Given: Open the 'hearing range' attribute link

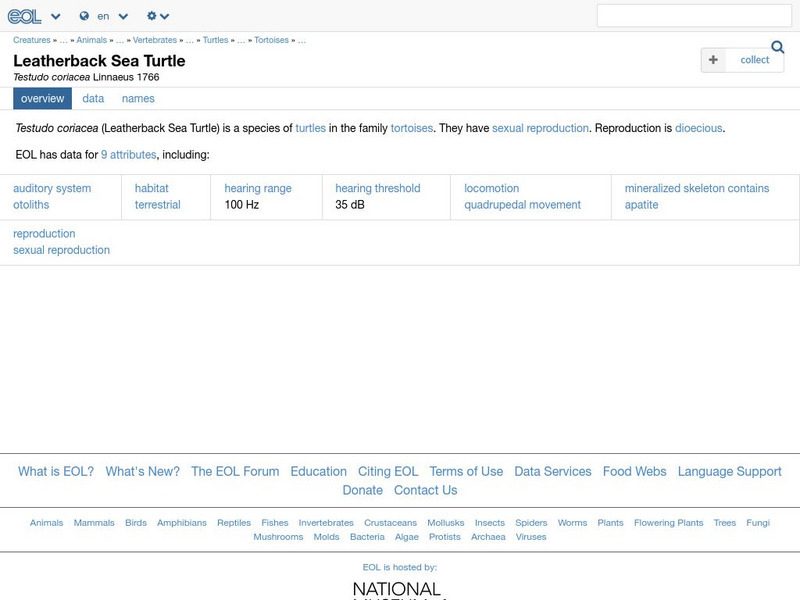Looking at the screenshot, I should [x=258, y=188].
